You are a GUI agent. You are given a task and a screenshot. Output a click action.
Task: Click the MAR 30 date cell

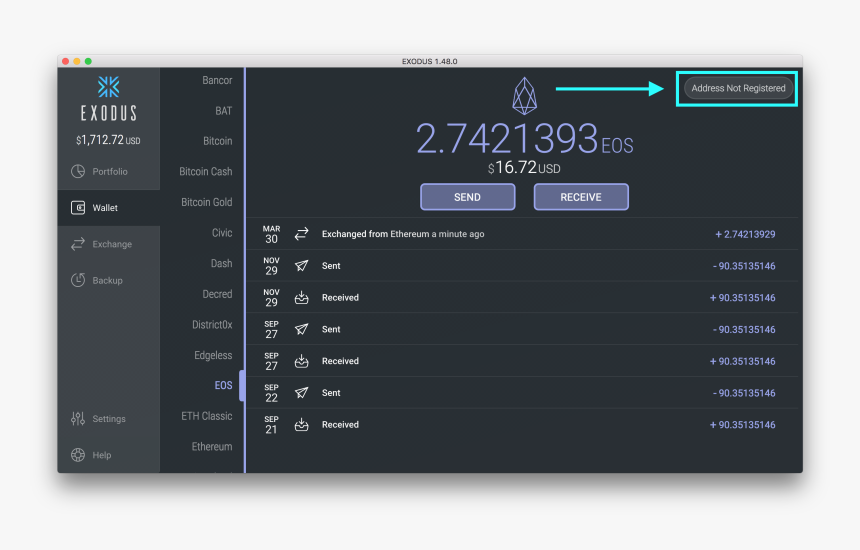pos(271,234)
